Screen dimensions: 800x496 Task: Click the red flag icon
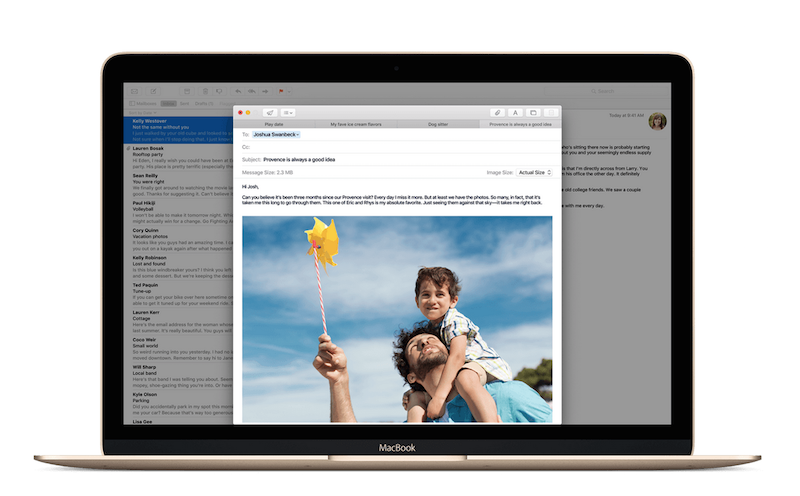(x=281, y=91)
